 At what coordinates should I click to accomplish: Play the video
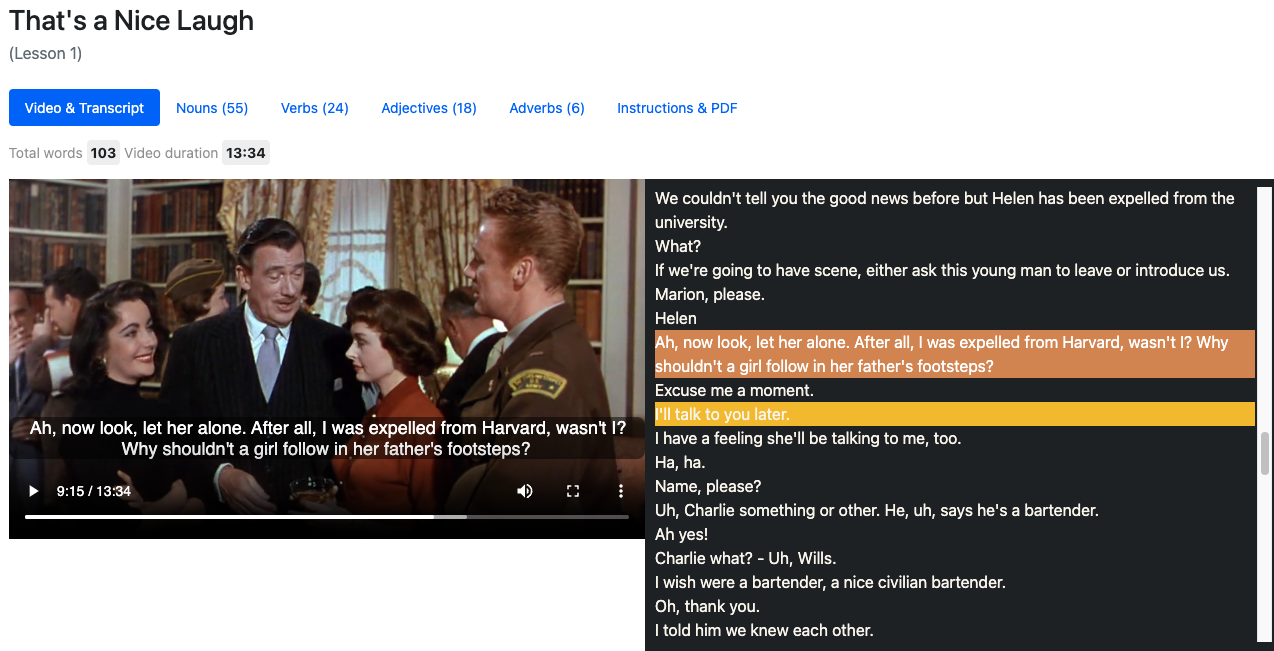coord(34,491)
